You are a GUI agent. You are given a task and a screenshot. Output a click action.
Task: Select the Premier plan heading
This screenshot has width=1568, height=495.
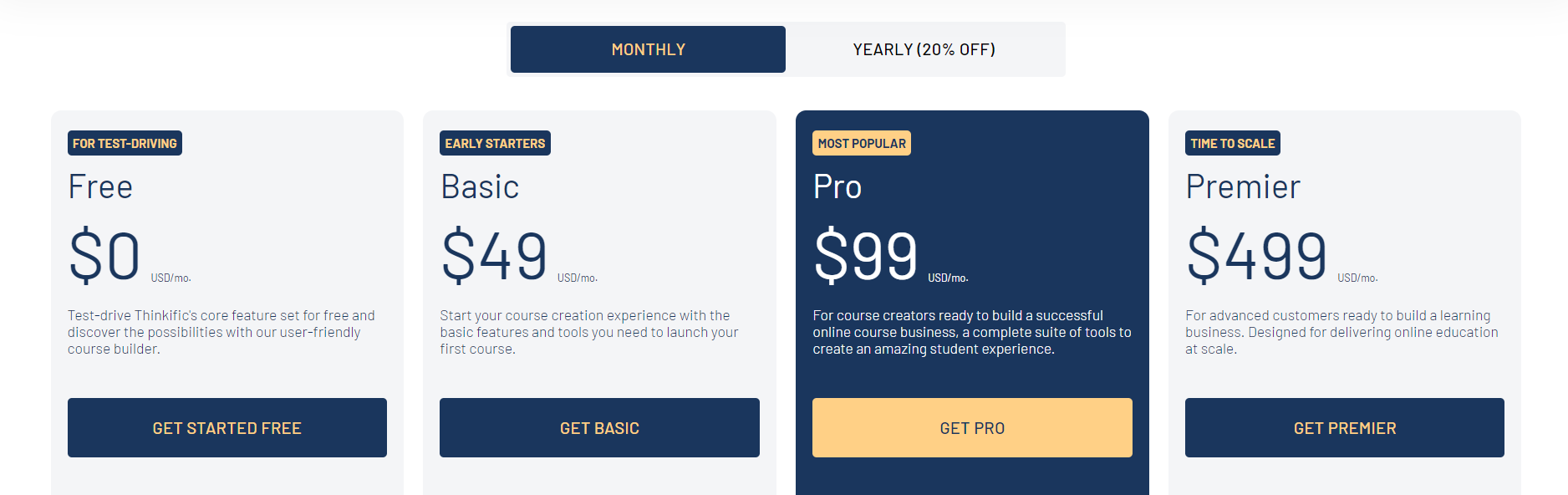click(x=1243, y=186)
